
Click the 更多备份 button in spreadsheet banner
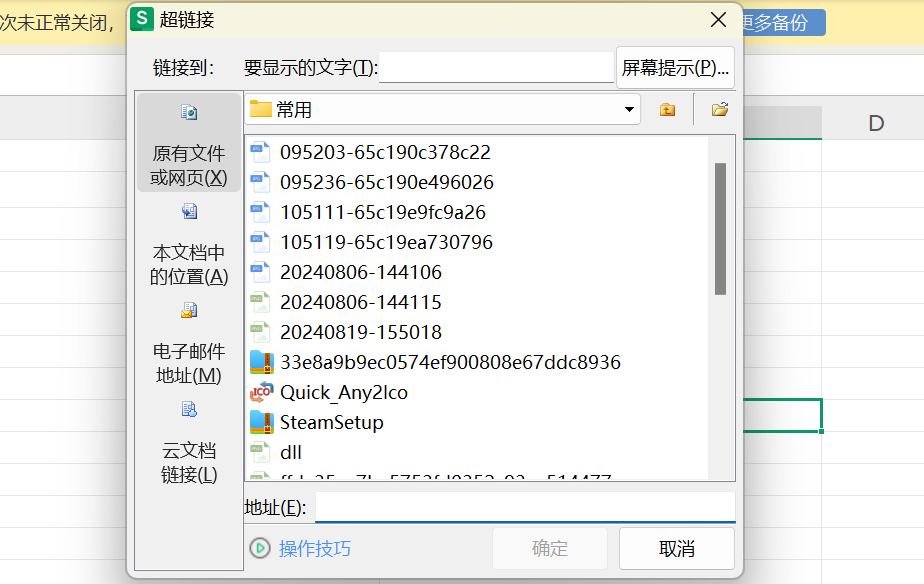tap(784, 22)
